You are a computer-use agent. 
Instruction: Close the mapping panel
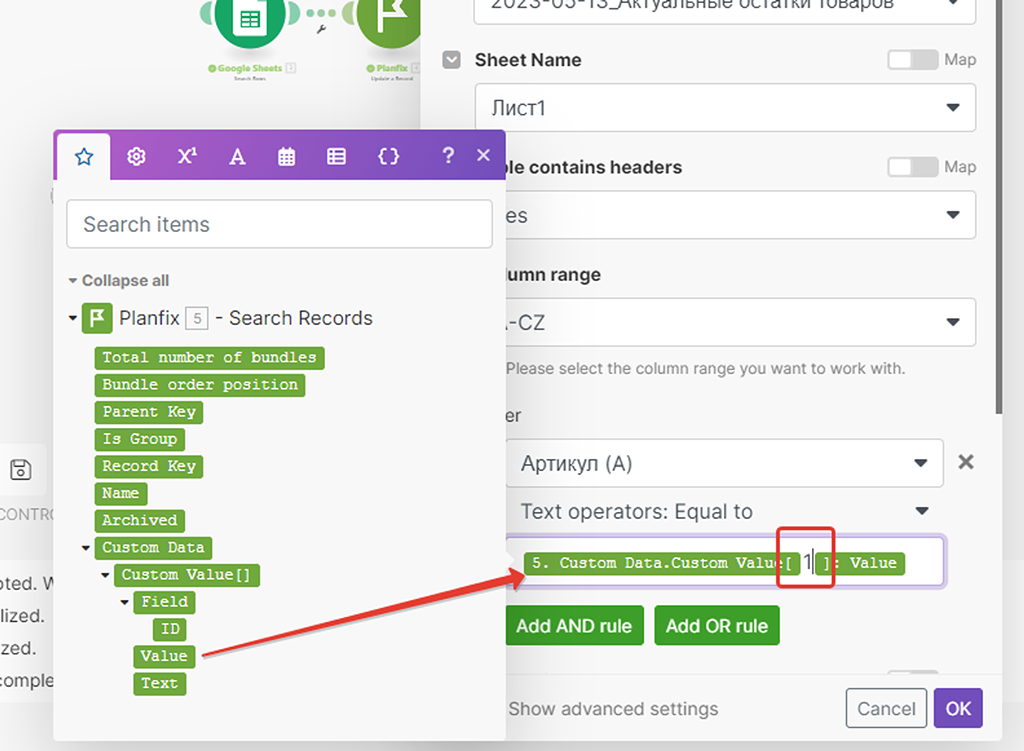click(483, 155)
